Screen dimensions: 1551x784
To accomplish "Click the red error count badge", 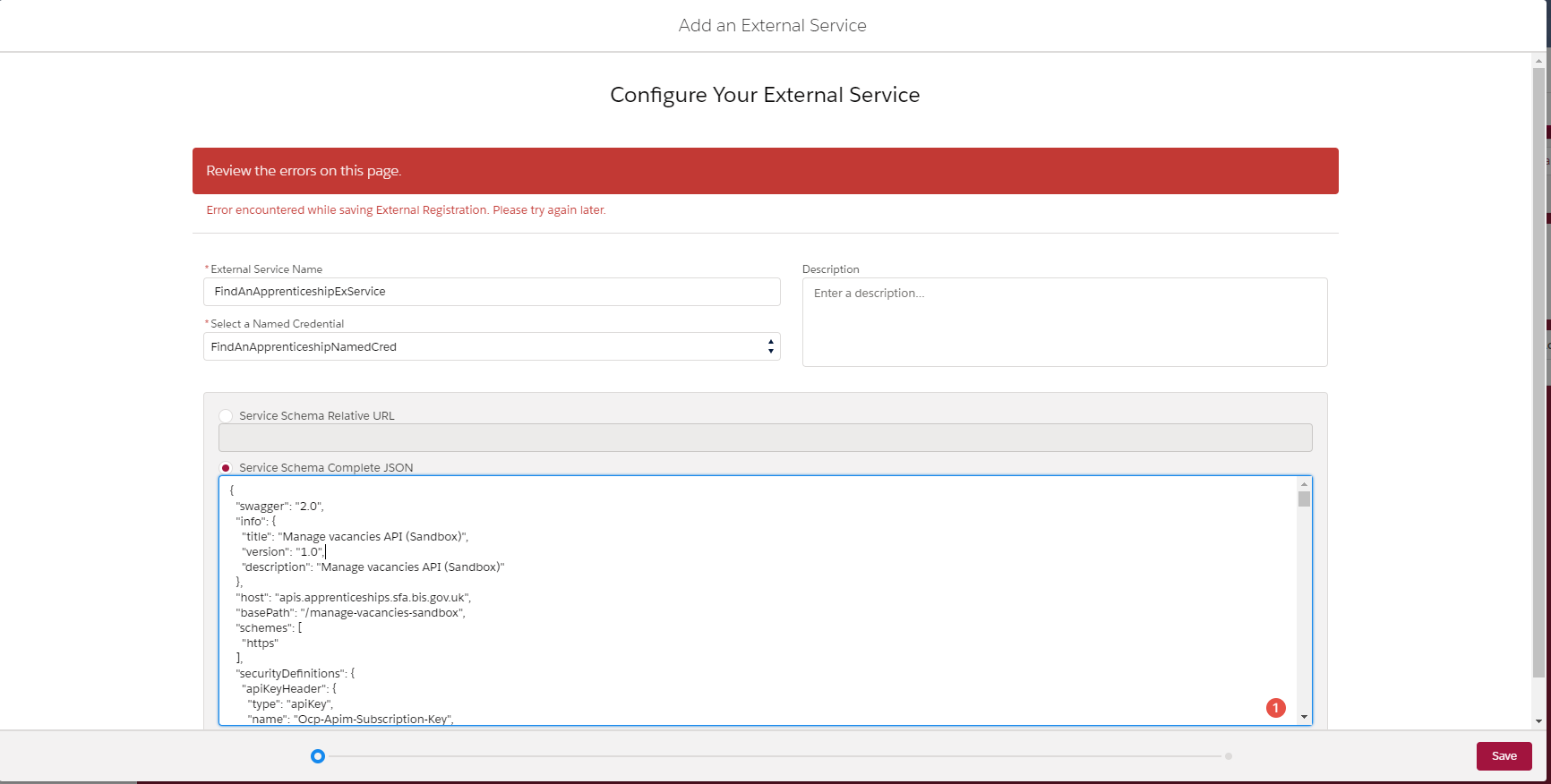I will tap(1275, 708).
